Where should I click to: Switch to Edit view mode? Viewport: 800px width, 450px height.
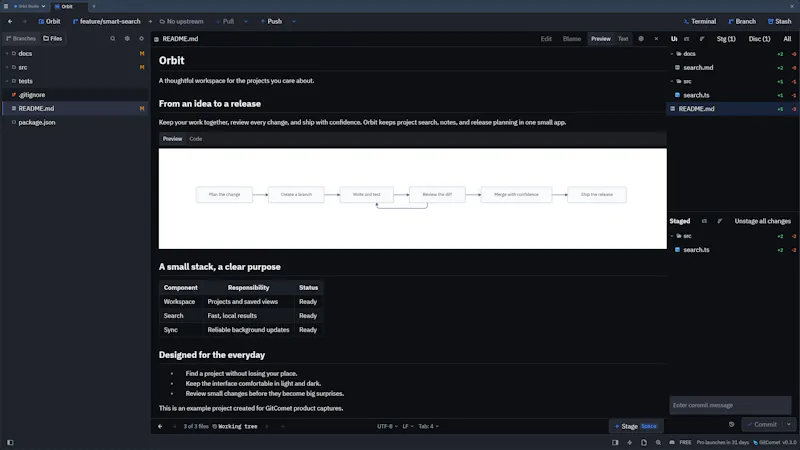click(x=546, y=39)
